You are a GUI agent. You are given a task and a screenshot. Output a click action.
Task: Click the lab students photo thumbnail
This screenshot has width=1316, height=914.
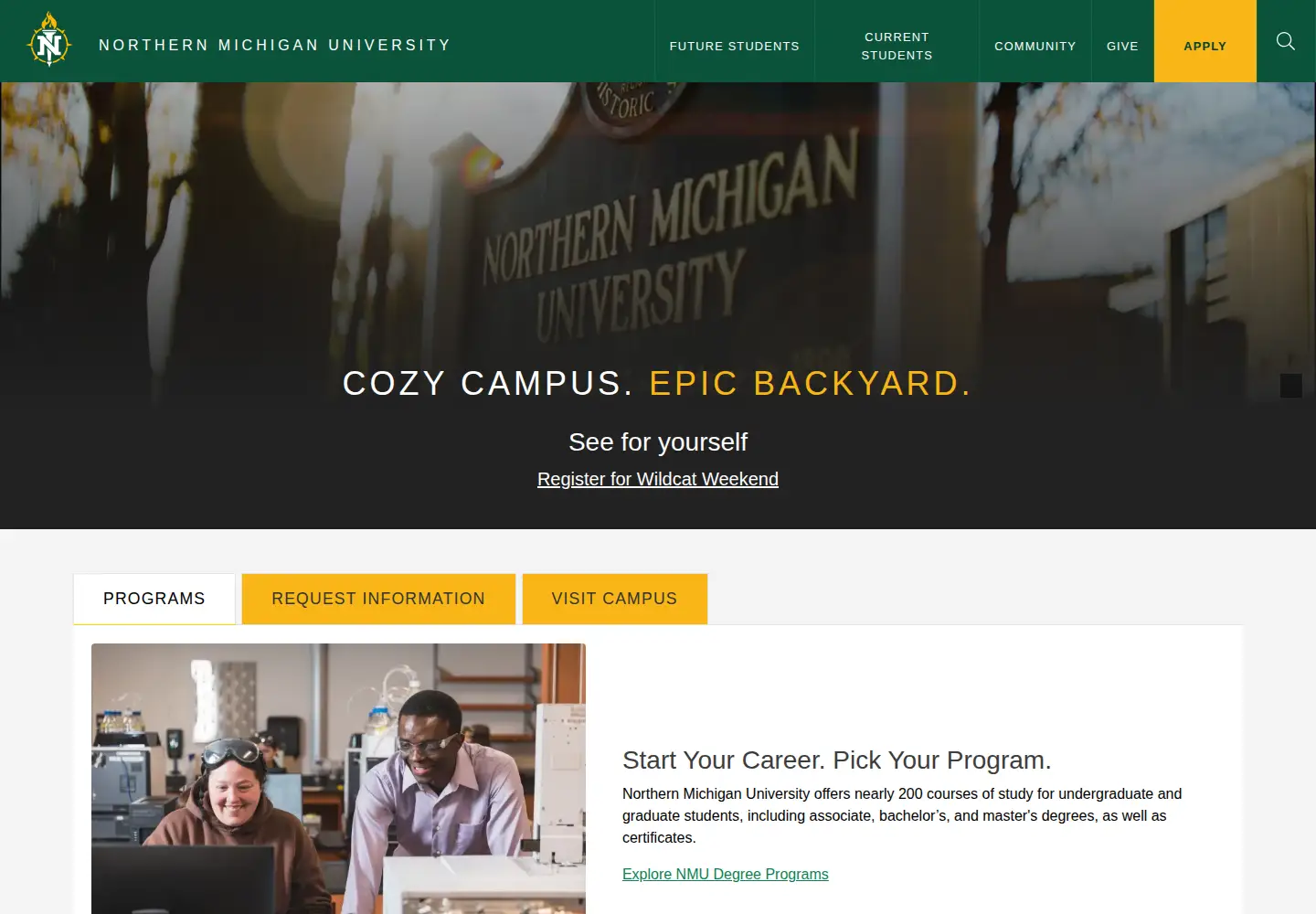(338, 779)
